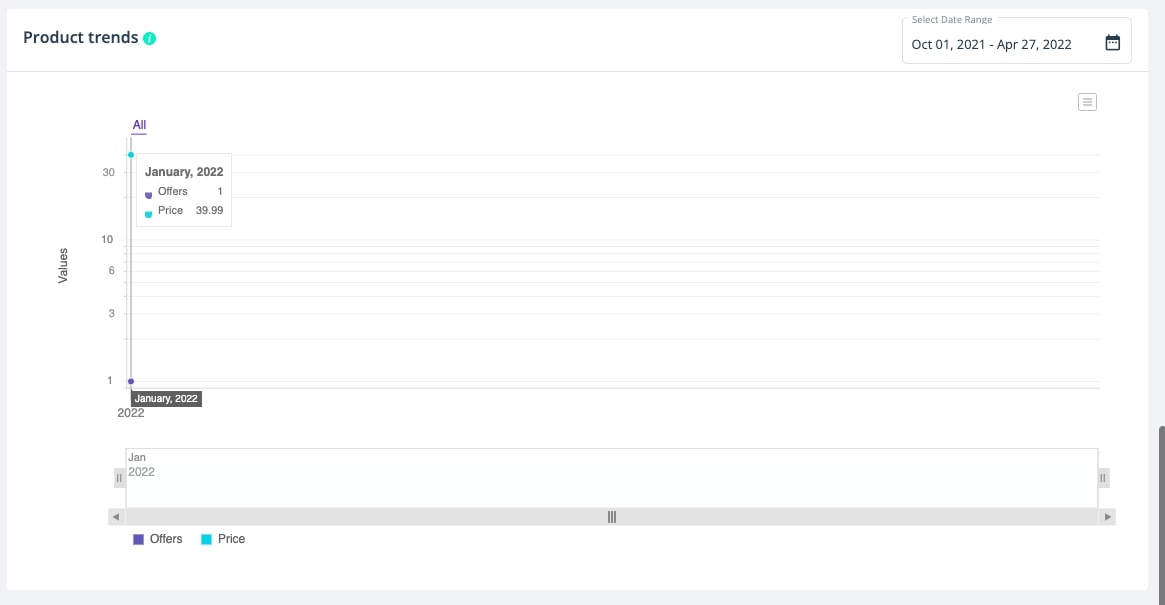This screenshot has height=605, width=1165.
Task: Click the right navigator range handle
Action: 1103,478
